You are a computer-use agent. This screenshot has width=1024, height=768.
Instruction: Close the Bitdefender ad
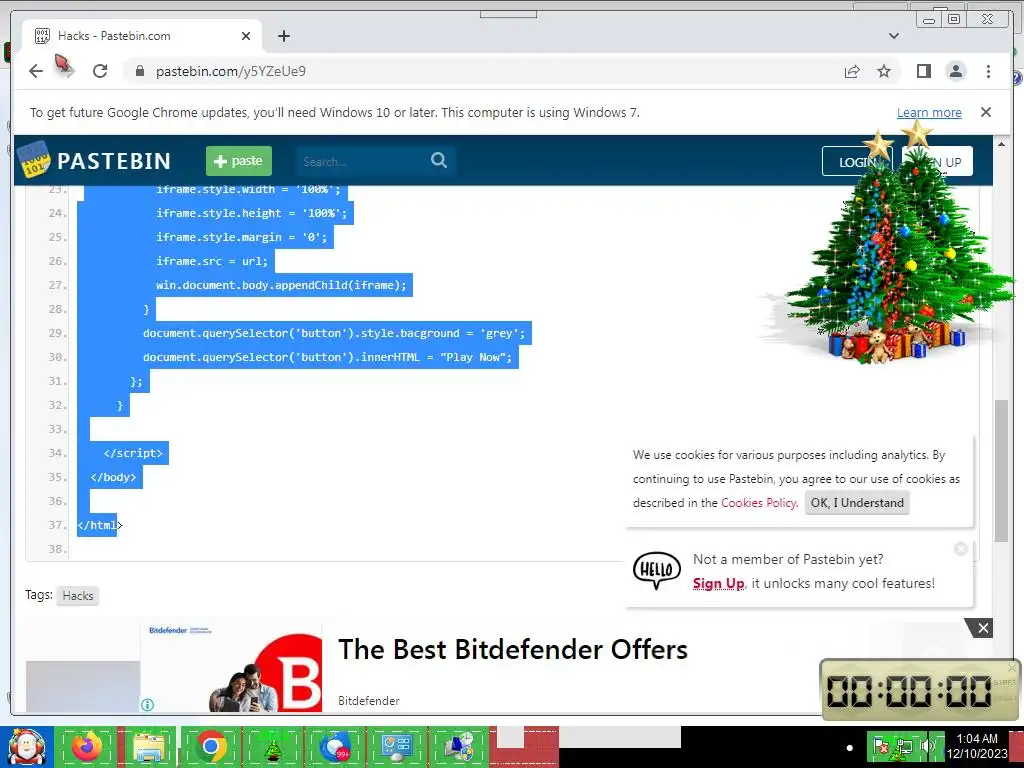982,628
